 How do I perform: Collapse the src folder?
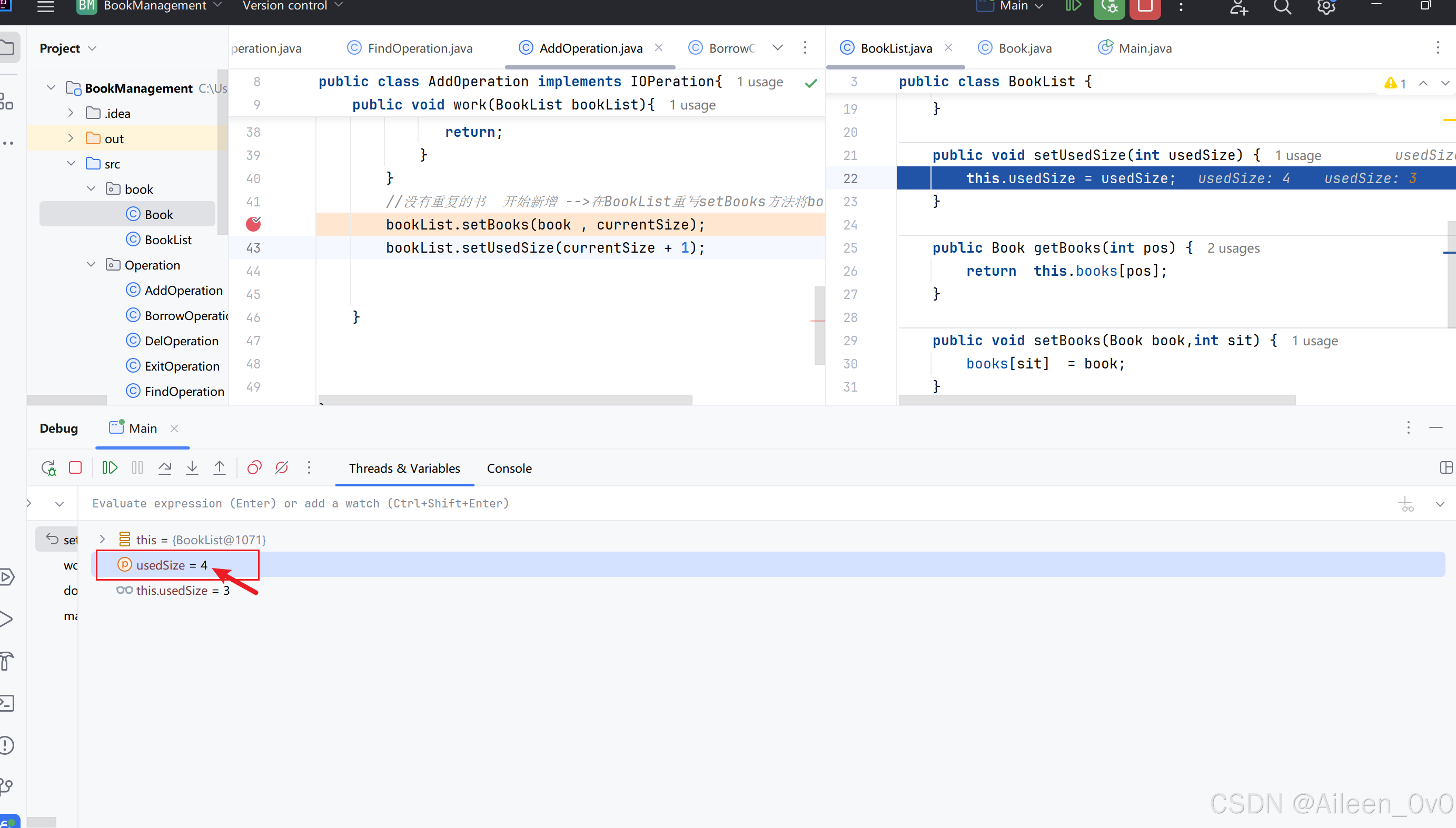(x=71, y=163)
